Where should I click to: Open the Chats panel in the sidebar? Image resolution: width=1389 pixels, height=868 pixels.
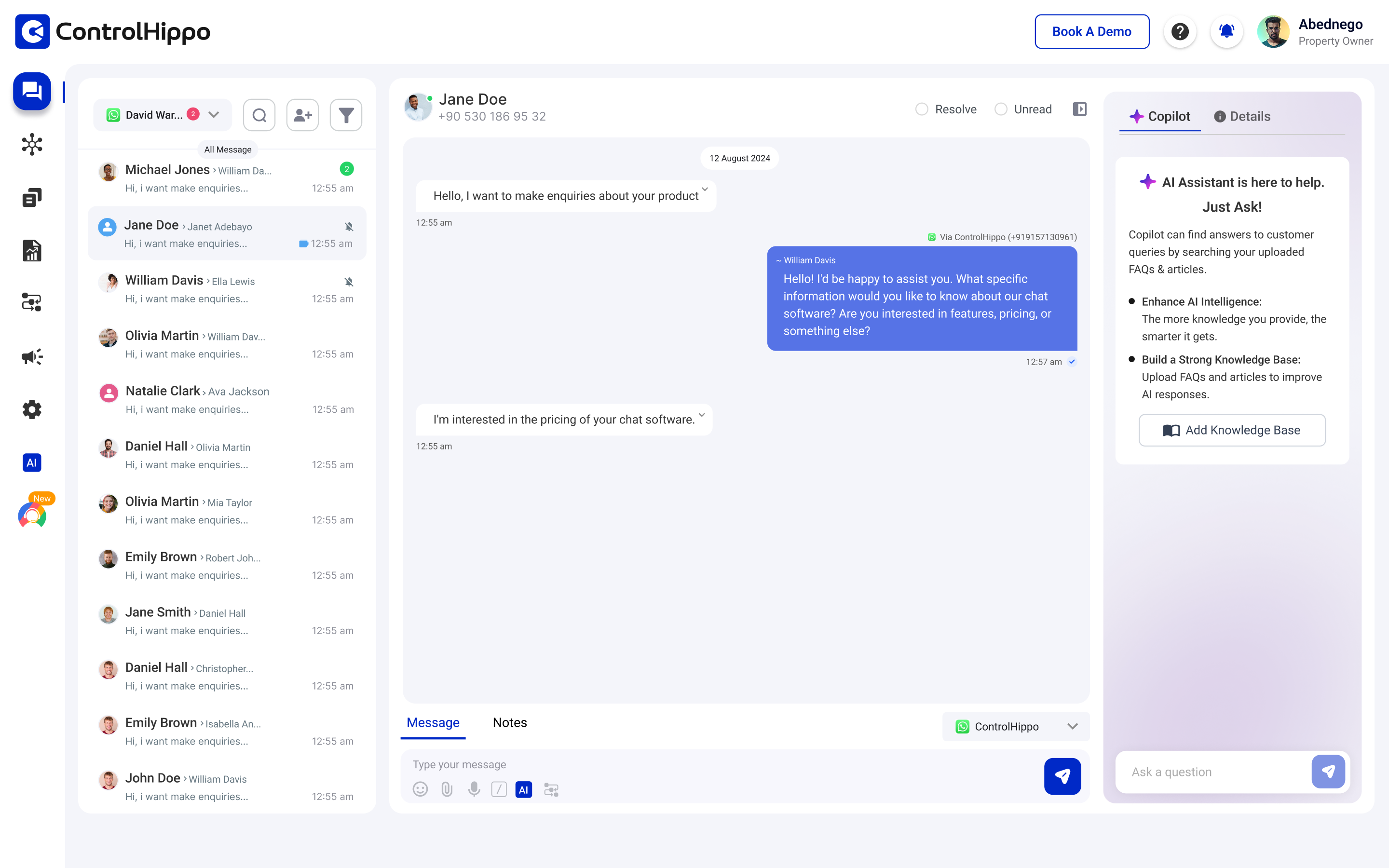pyautogui.click(x=31, y=91)
